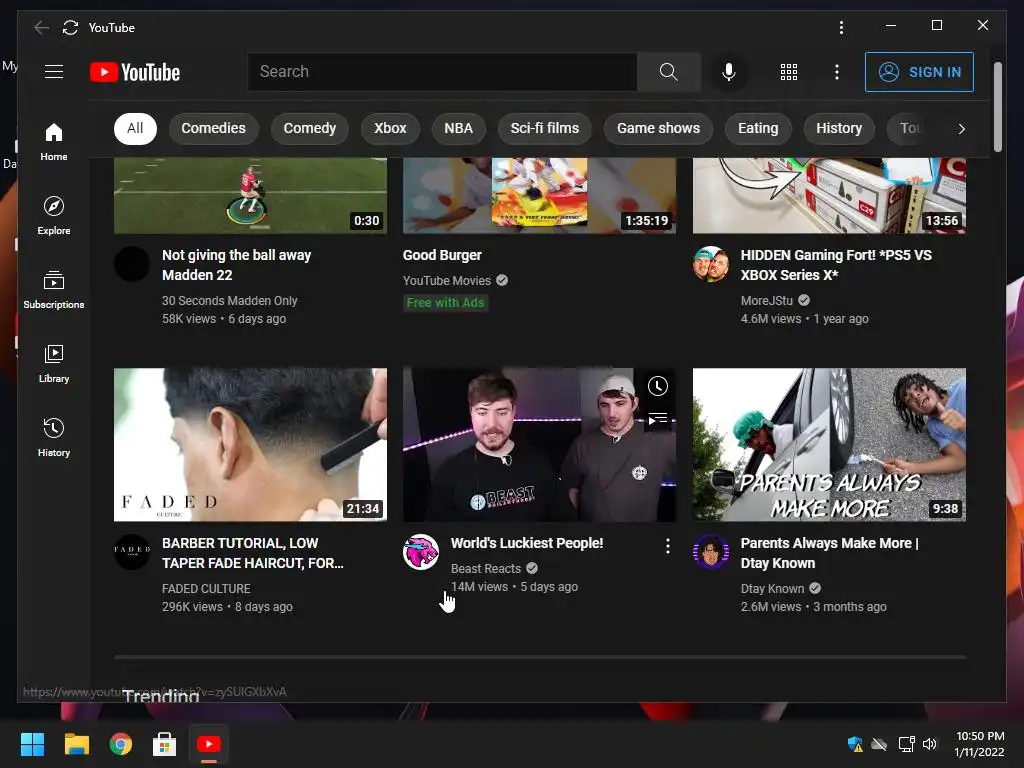
Task: Select the History filter chip
Action: 839,129
